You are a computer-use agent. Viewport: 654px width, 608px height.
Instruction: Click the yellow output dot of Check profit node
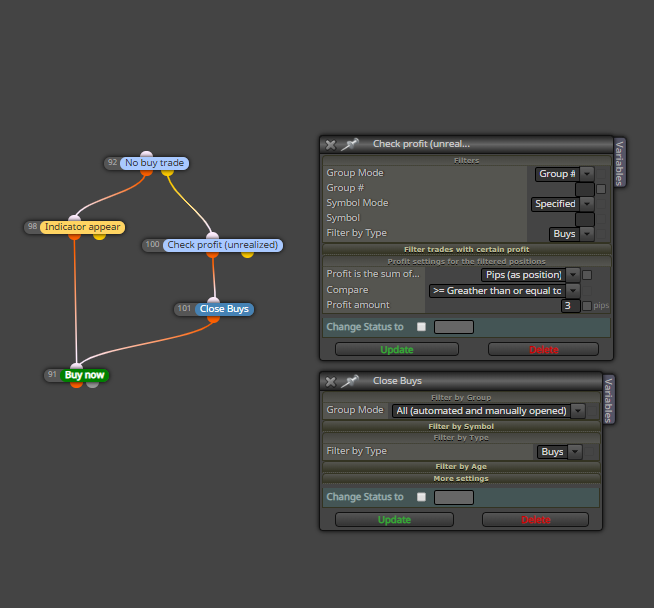coord(247,254)
